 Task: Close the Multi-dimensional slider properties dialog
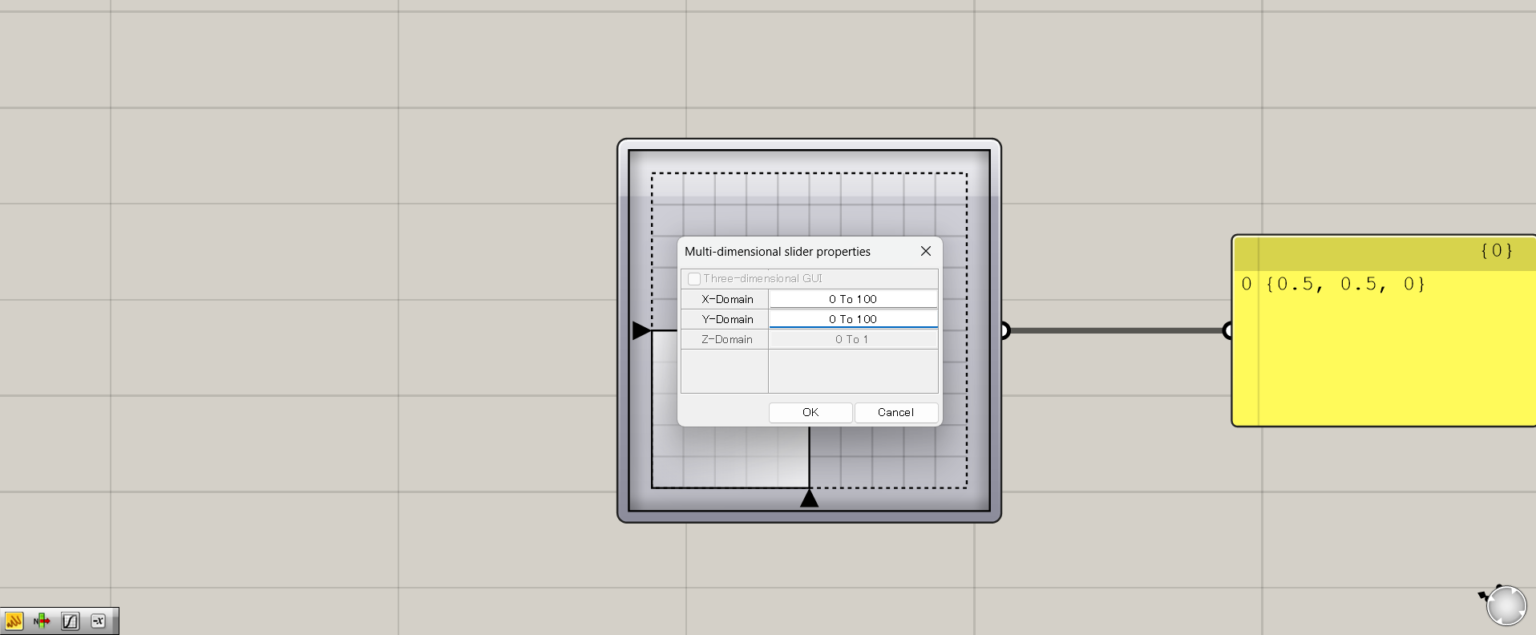click(925, 251)
